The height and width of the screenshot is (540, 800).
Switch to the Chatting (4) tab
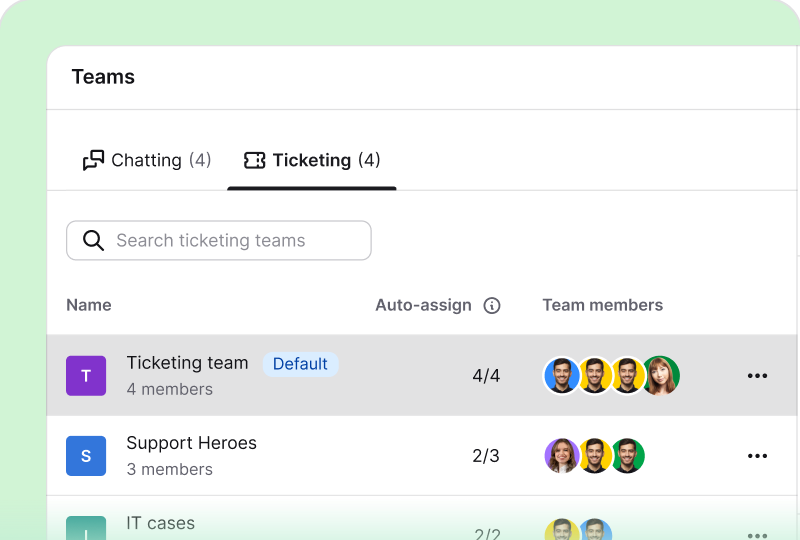(x=147, y=160)
